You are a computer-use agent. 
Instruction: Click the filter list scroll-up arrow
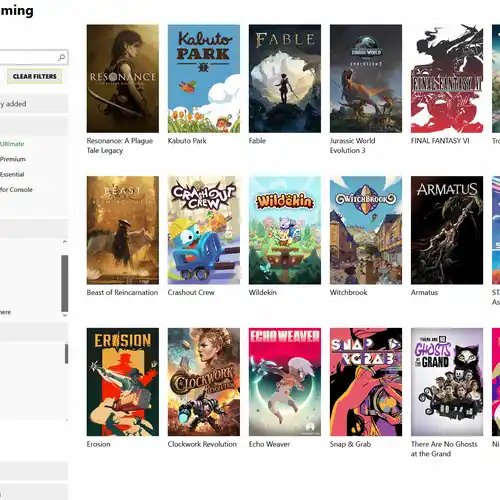(65, 241)
